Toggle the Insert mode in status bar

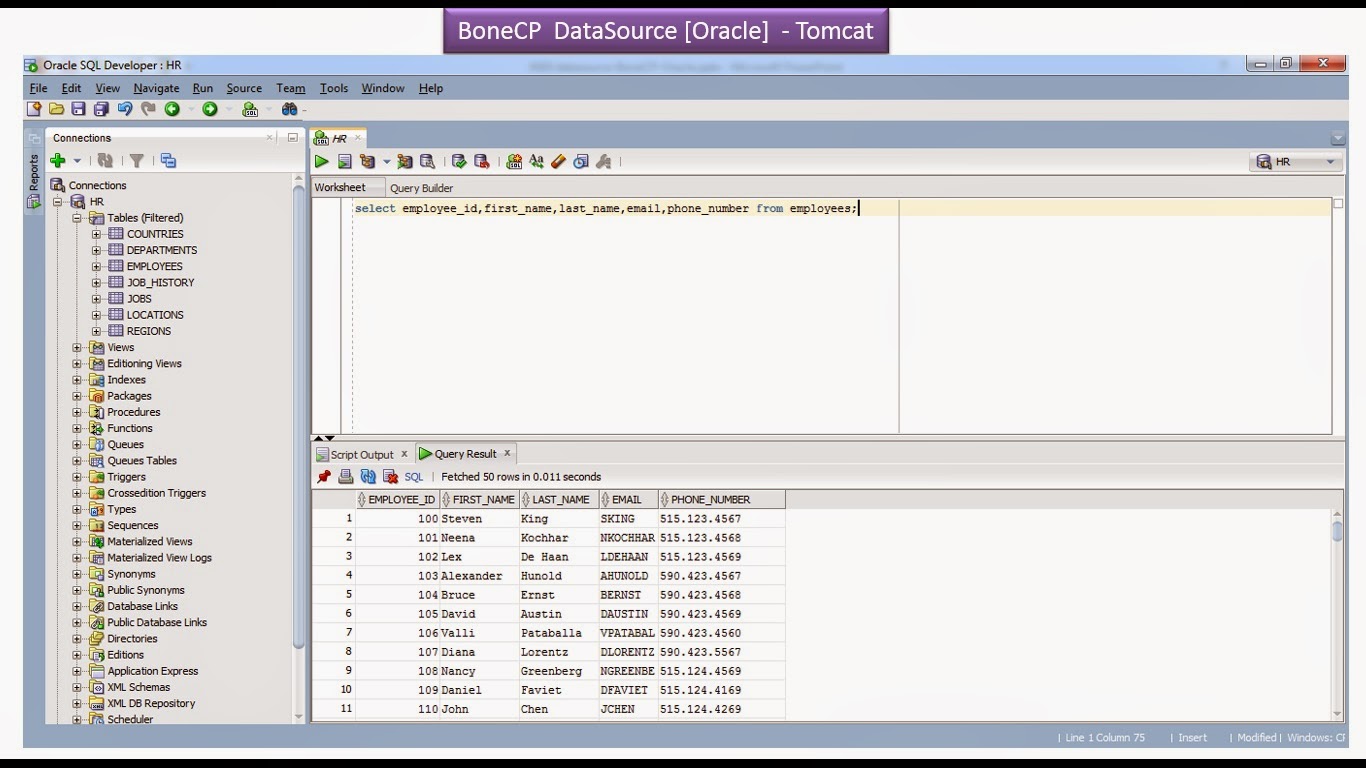(x=1192, y=738)
